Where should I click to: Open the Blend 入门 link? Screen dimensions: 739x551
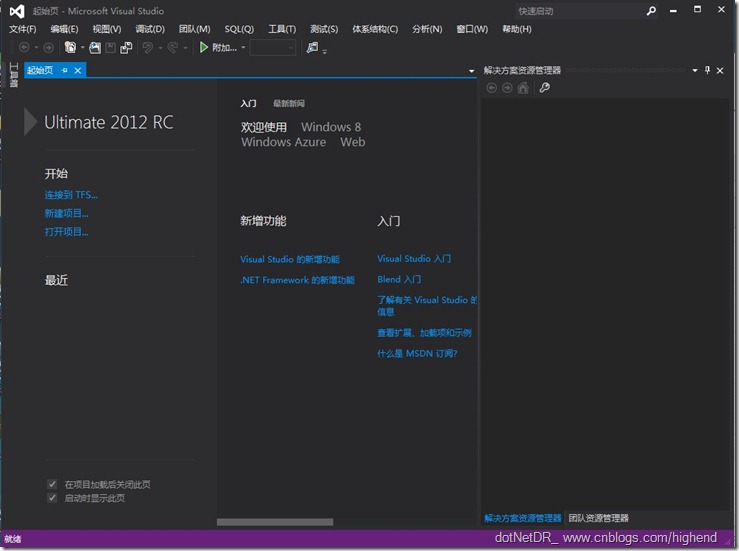point(399,280)
